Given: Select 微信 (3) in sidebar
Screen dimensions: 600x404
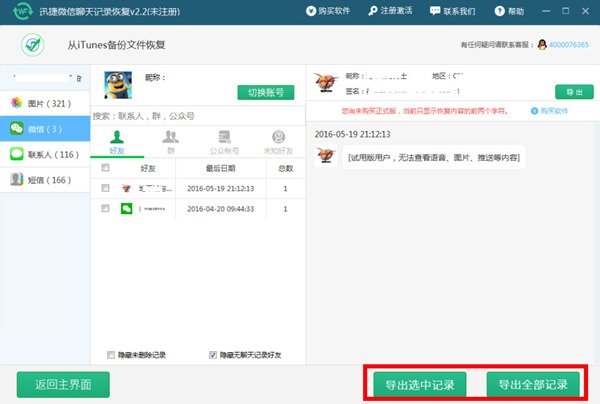Looking at the screenshot, I should click(45, 129).
